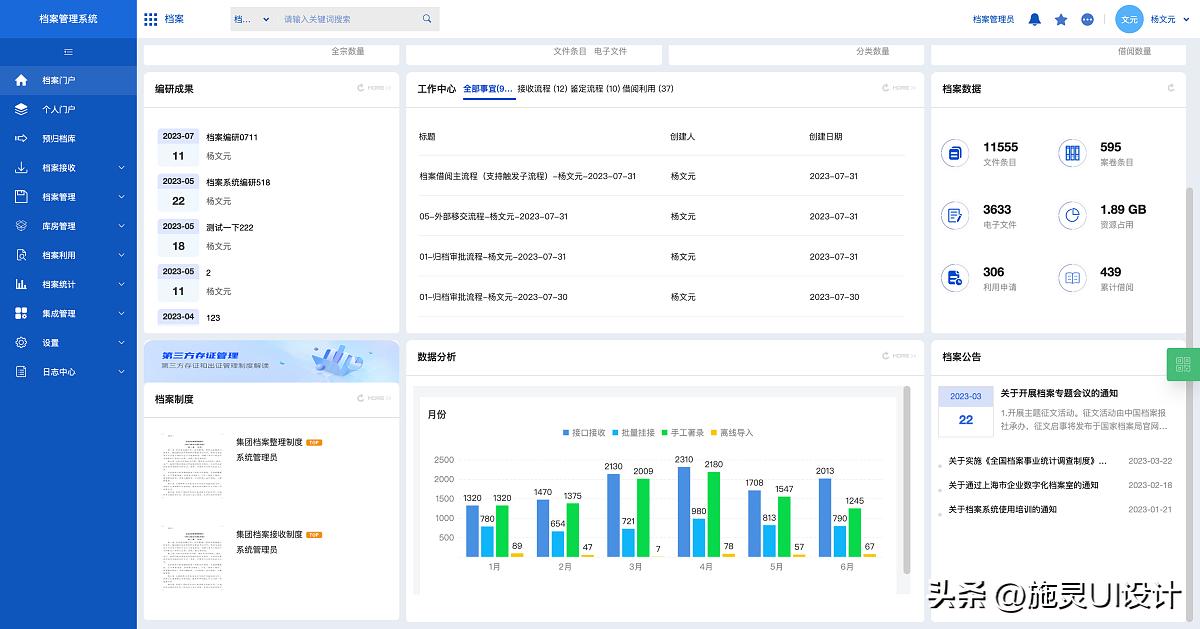The height and width of the screenshot is (629, 1200).
Task: Click the green QR code widget
Action: 1183,365
